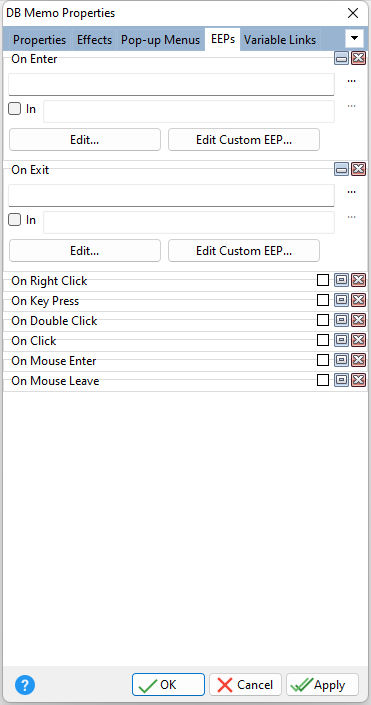371x705 pixels.
Task: Delete the On Exit EEP
Action: point(358,169)
